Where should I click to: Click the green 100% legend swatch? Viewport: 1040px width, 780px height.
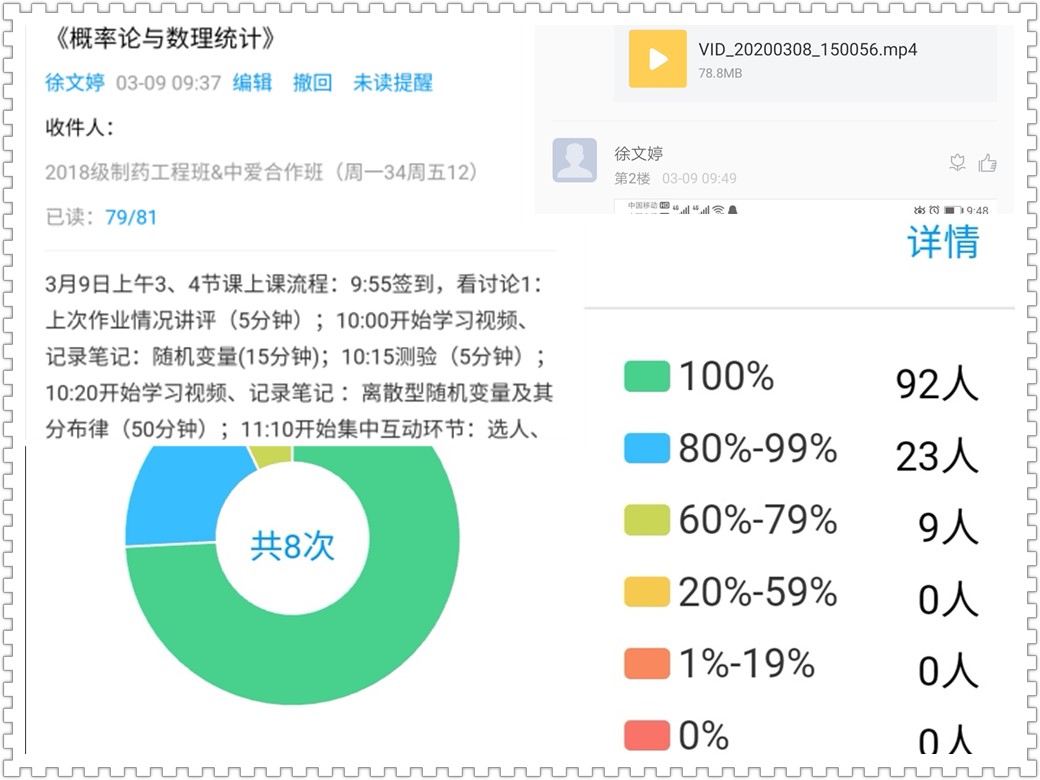point(646,377)
